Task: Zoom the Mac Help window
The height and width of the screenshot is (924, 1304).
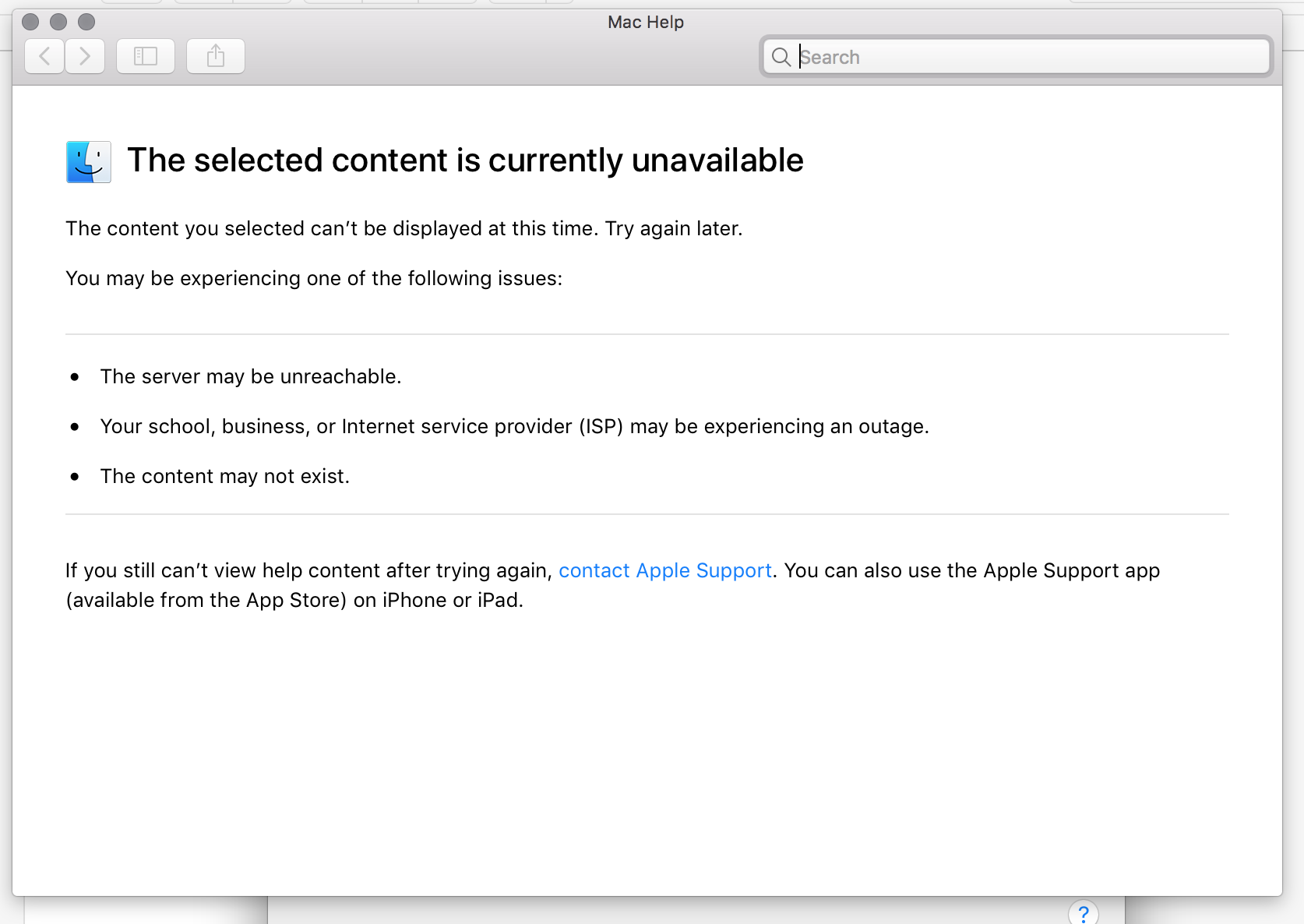Action: coord(86,22)
